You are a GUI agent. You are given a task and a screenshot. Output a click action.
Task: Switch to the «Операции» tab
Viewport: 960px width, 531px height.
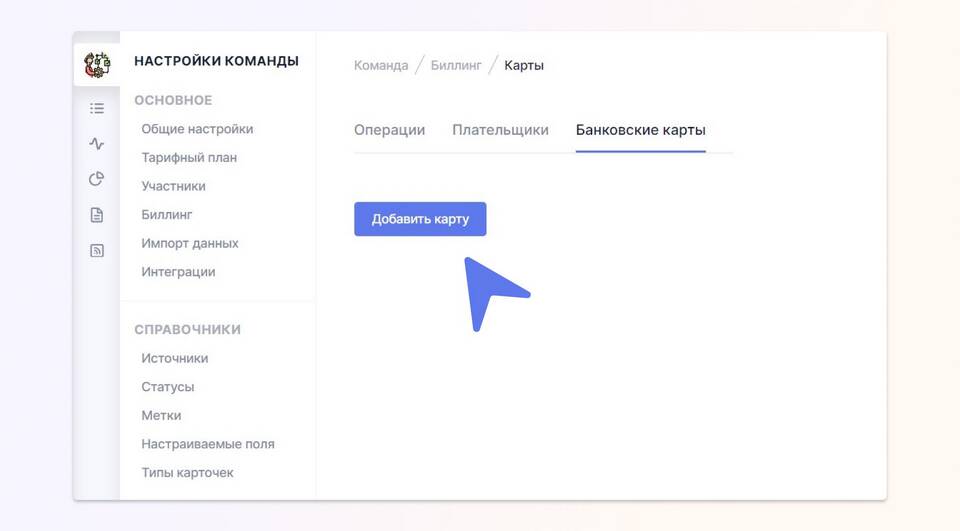tap(389, 130)
